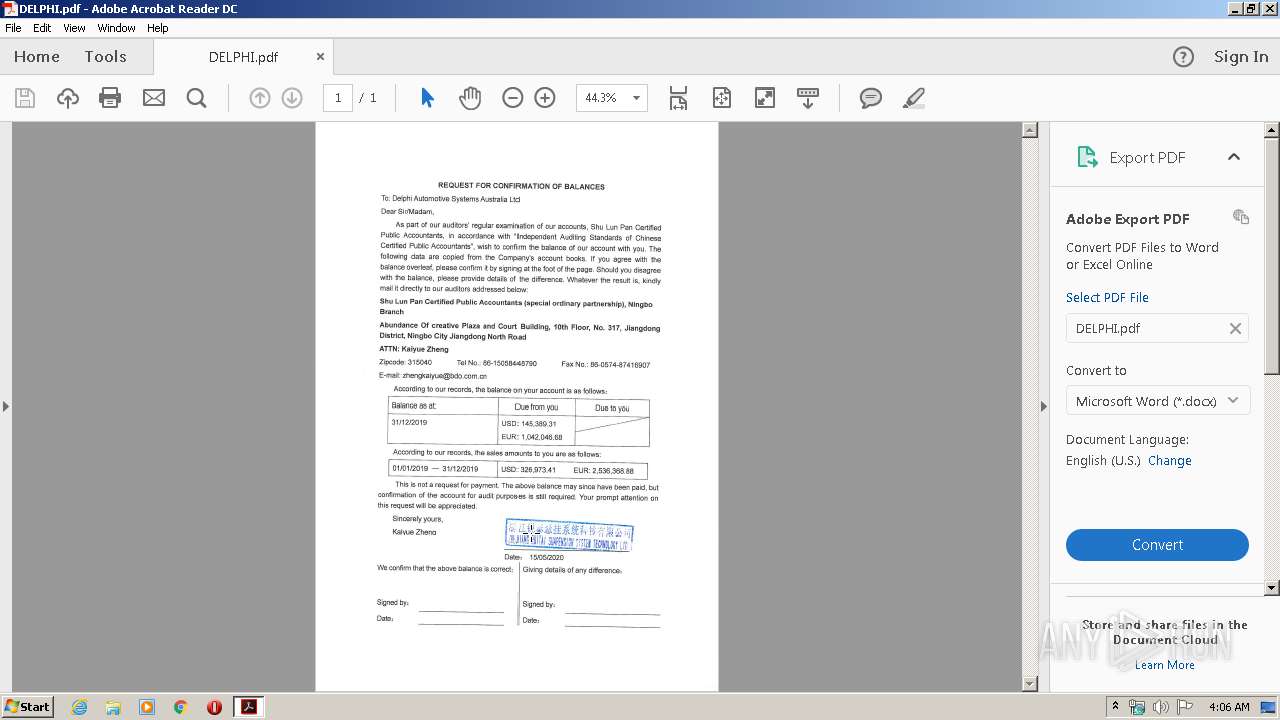Click the right panel scrollbar up arrow
This screenshot has height=720, width=1280.
[x=1272, y=130]
